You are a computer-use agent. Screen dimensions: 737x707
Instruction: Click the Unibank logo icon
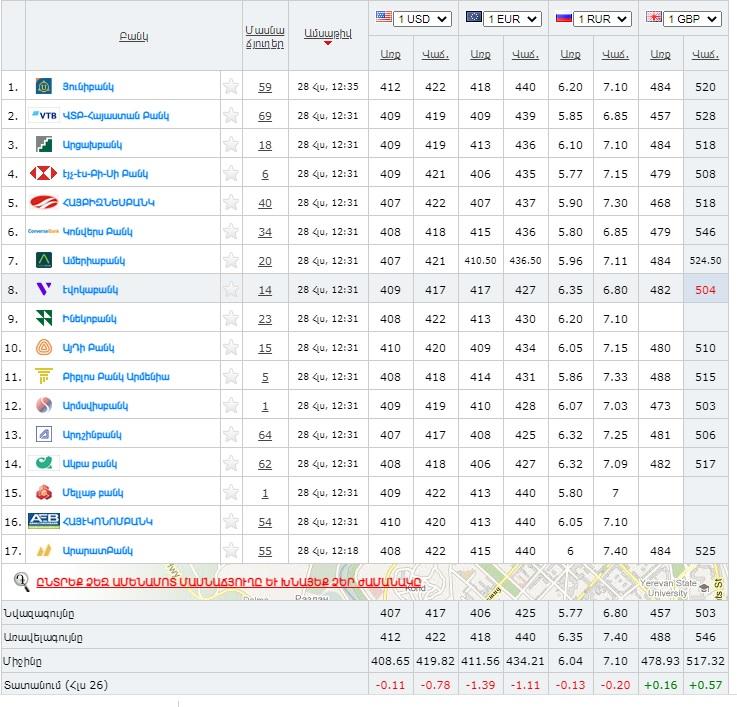44,87
